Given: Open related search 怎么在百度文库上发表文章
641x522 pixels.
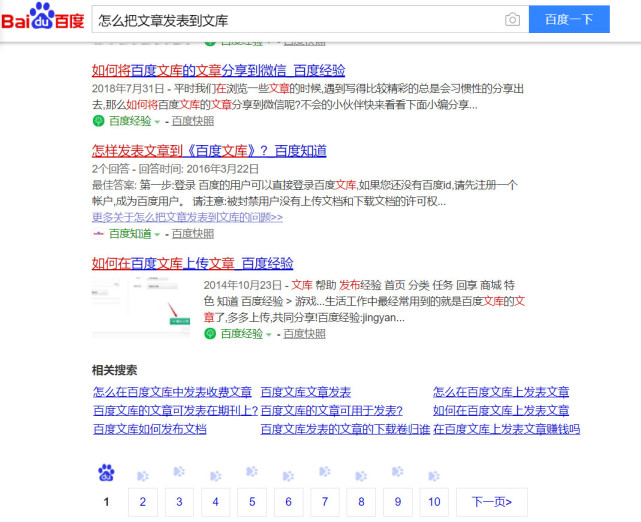Looking at the screenshot, I should (x=501, y=392).
